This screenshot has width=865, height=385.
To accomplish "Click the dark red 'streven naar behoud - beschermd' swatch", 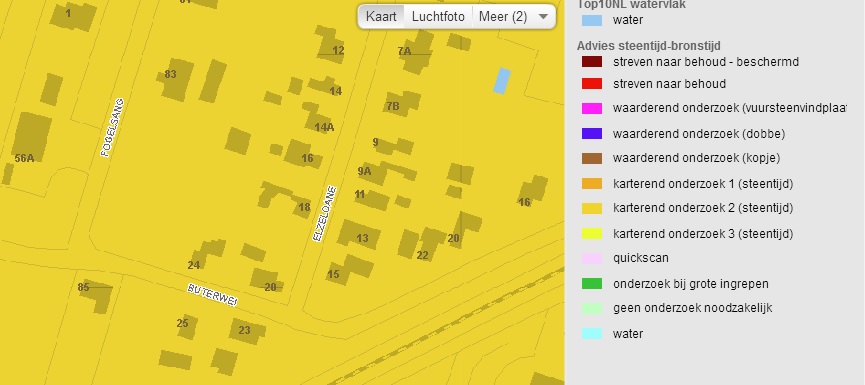I will point(592,62).
